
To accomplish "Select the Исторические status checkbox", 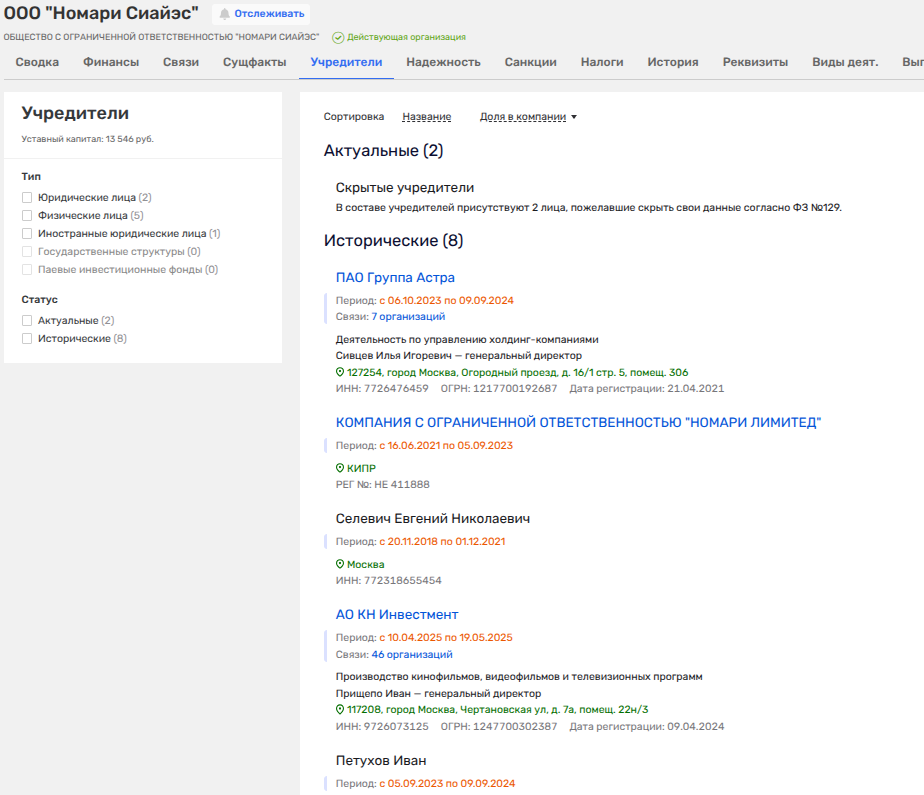I will (x=28, y=339).
